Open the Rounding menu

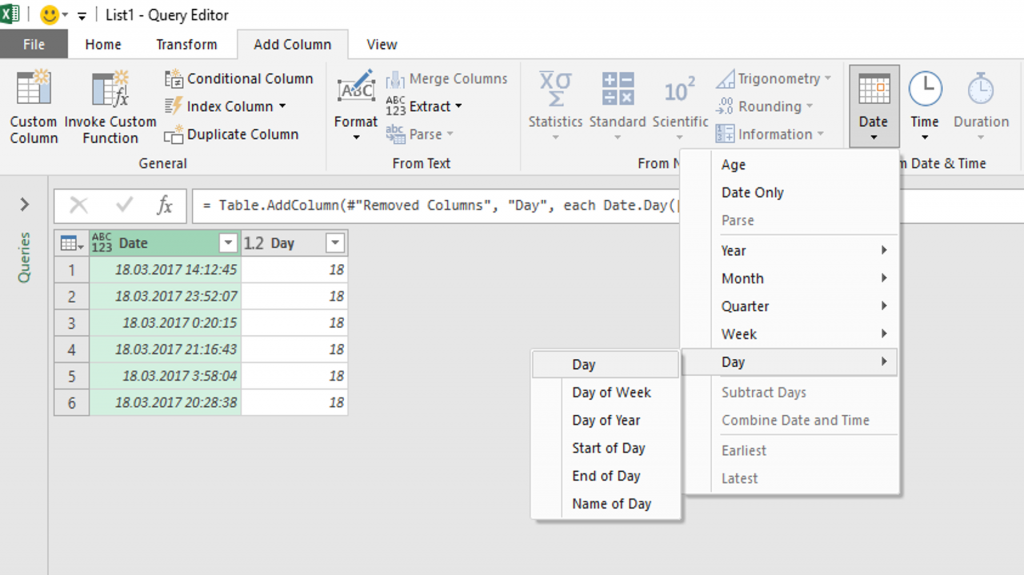click(764, 107)
